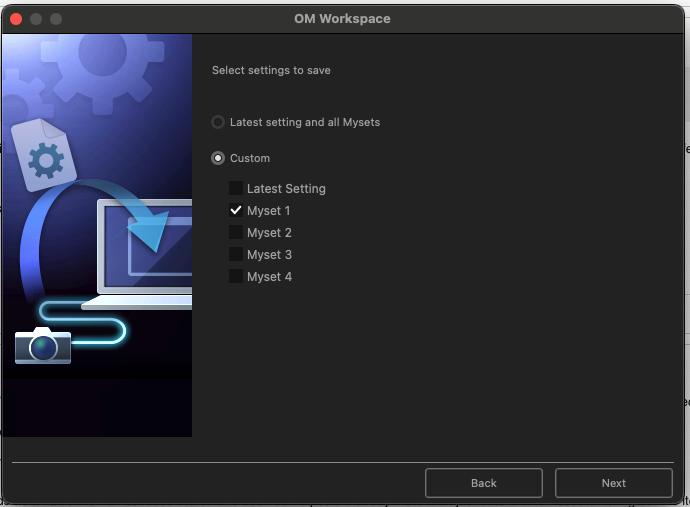
Task: Proceed with the Next button
Action: [613, 483]
